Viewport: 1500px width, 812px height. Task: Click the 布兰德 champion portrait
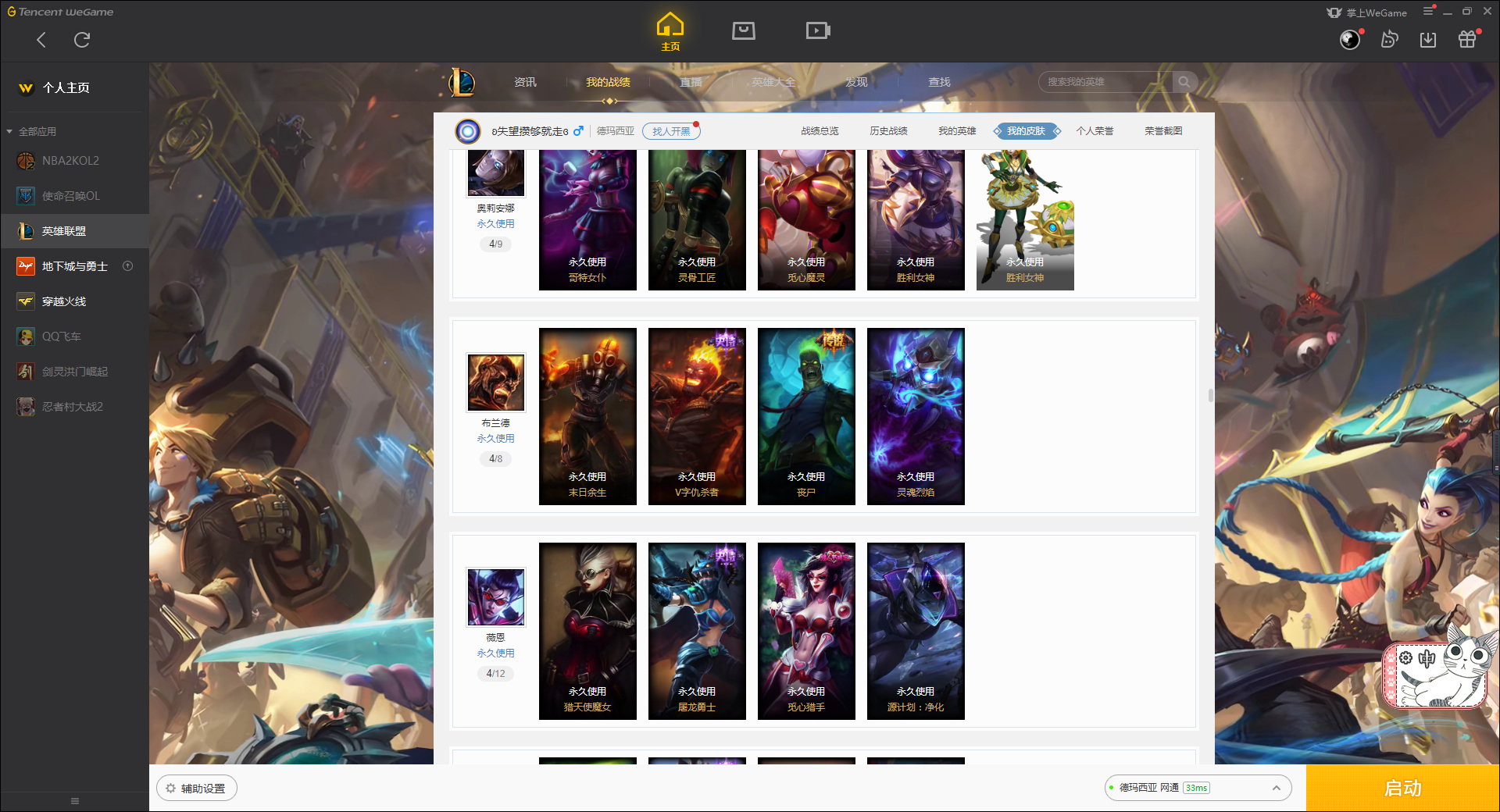tap(496, 382)
